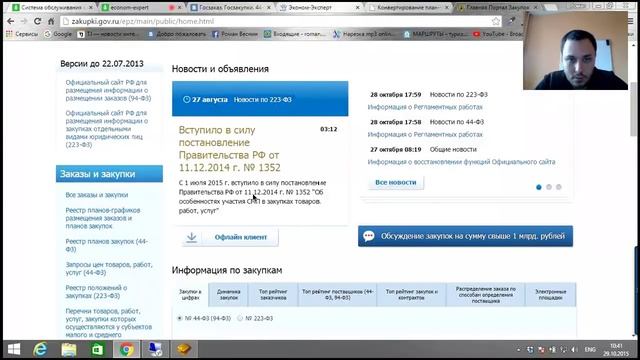The height and width of the screenshot is (360, 640).
Task: Open the Facebook Роман Веснин bookmark
Action: click(235, 34)
